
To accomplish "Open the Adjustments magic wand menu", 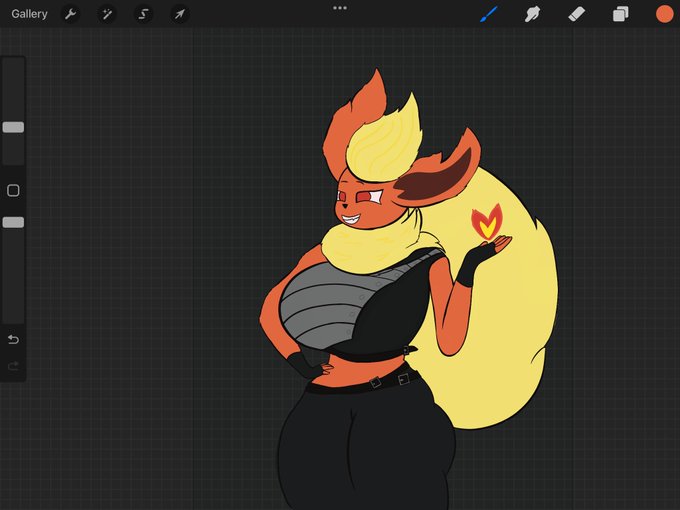I will coord(107,14).
